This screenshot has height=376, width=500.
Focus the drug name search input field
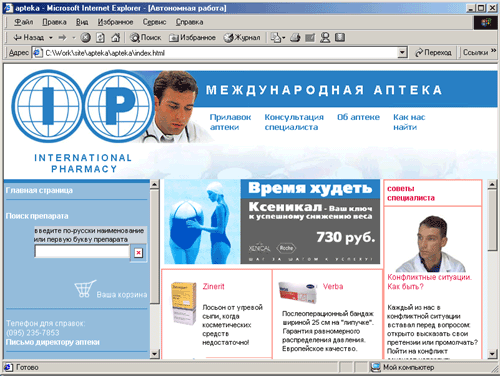click(82, 251)
